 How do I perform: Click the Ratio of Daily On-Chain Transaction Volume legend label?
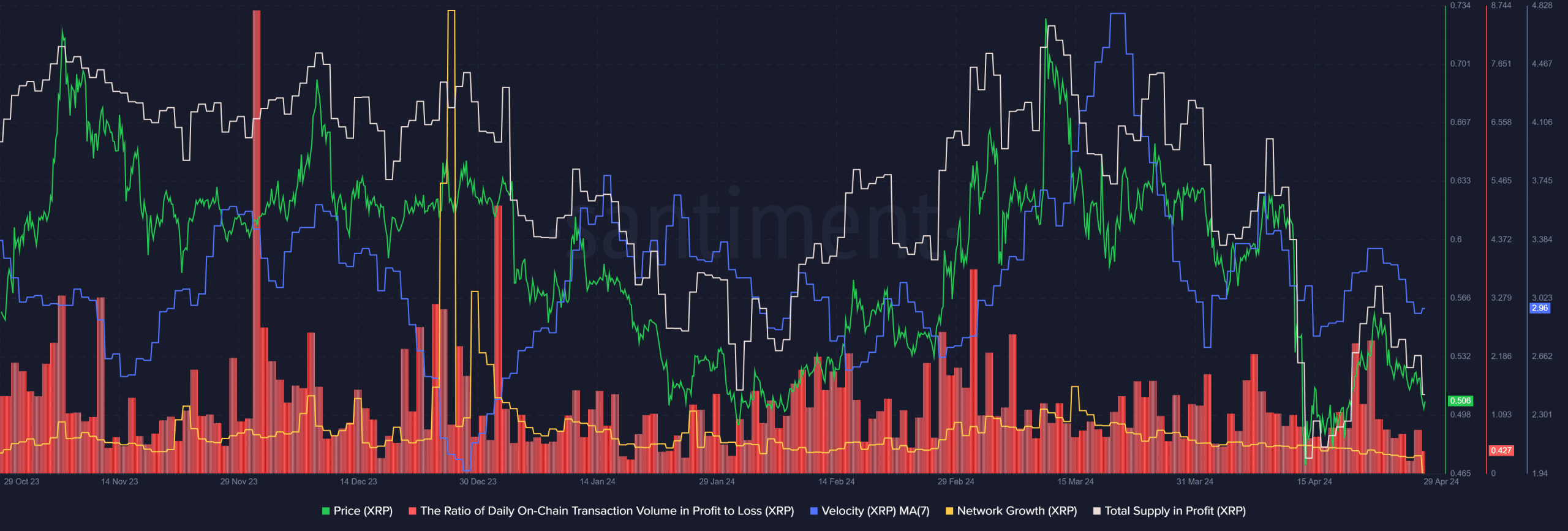607,511
